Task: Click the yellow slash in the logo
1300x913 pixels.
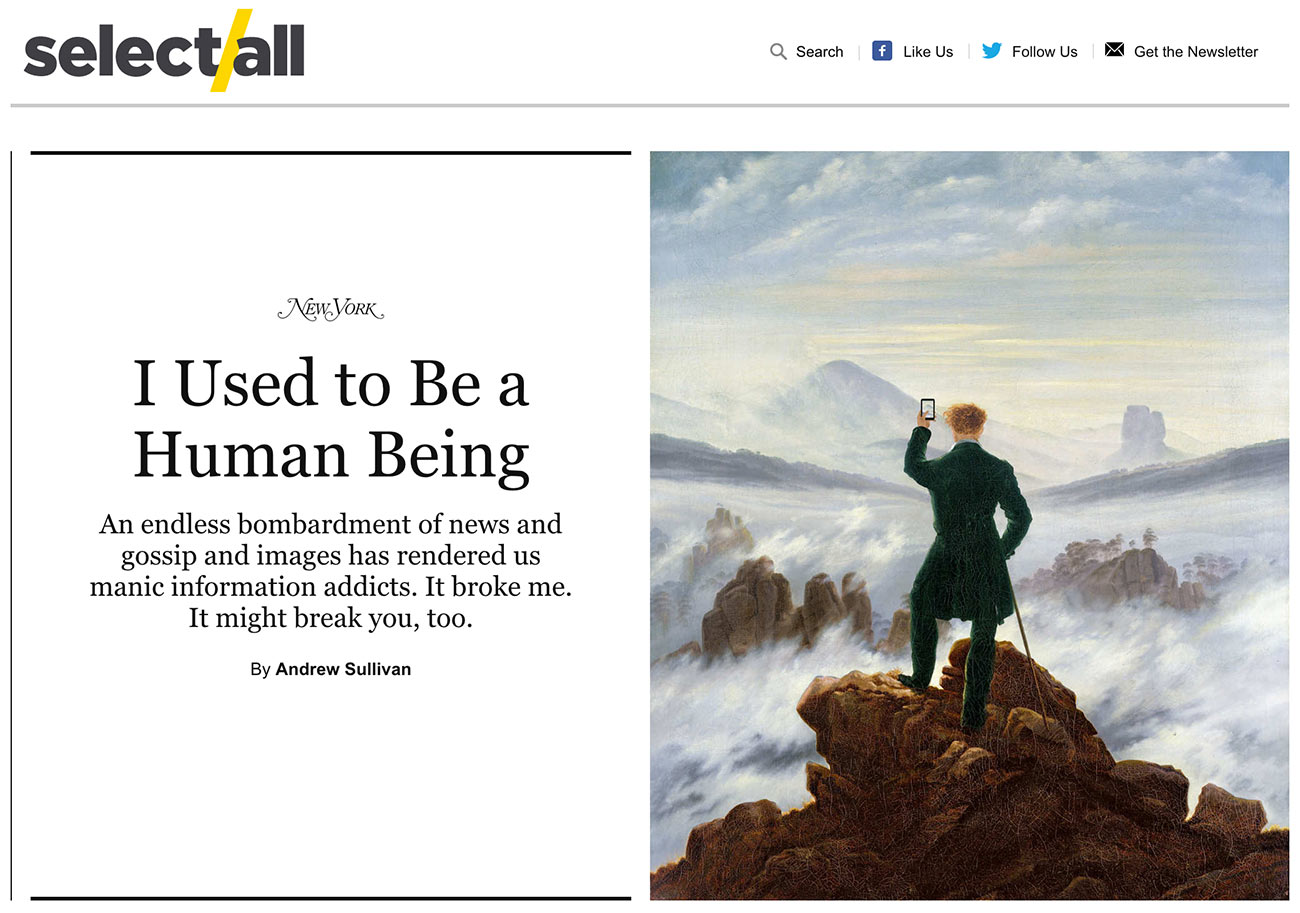Action: point(231,50)
